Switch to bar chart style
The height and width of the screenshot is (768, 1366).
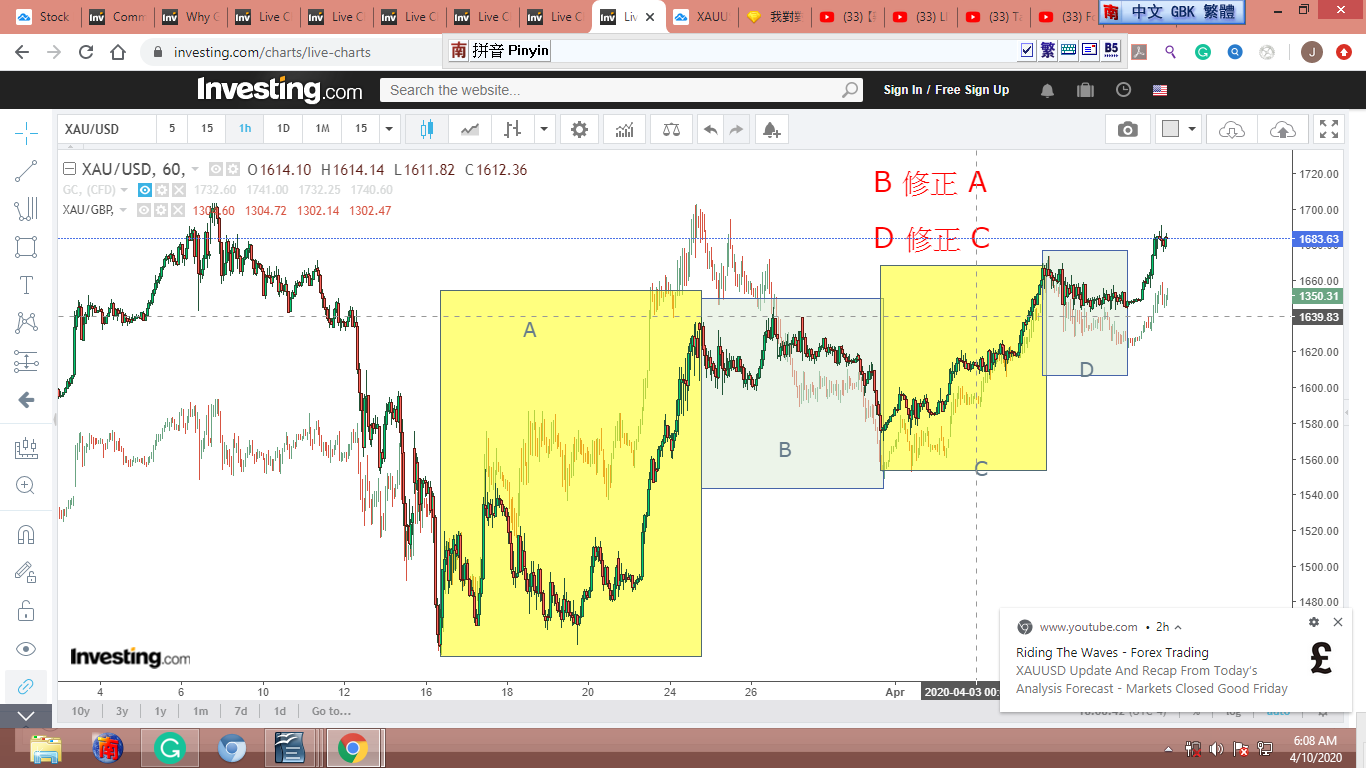point(512,129)
